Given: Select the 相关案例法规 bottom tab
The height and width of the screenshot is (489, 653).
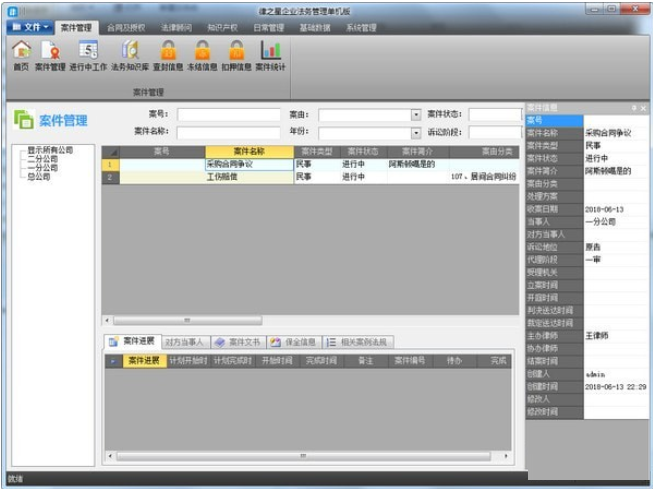Looking at the screenshot, I should pos(357,342).
